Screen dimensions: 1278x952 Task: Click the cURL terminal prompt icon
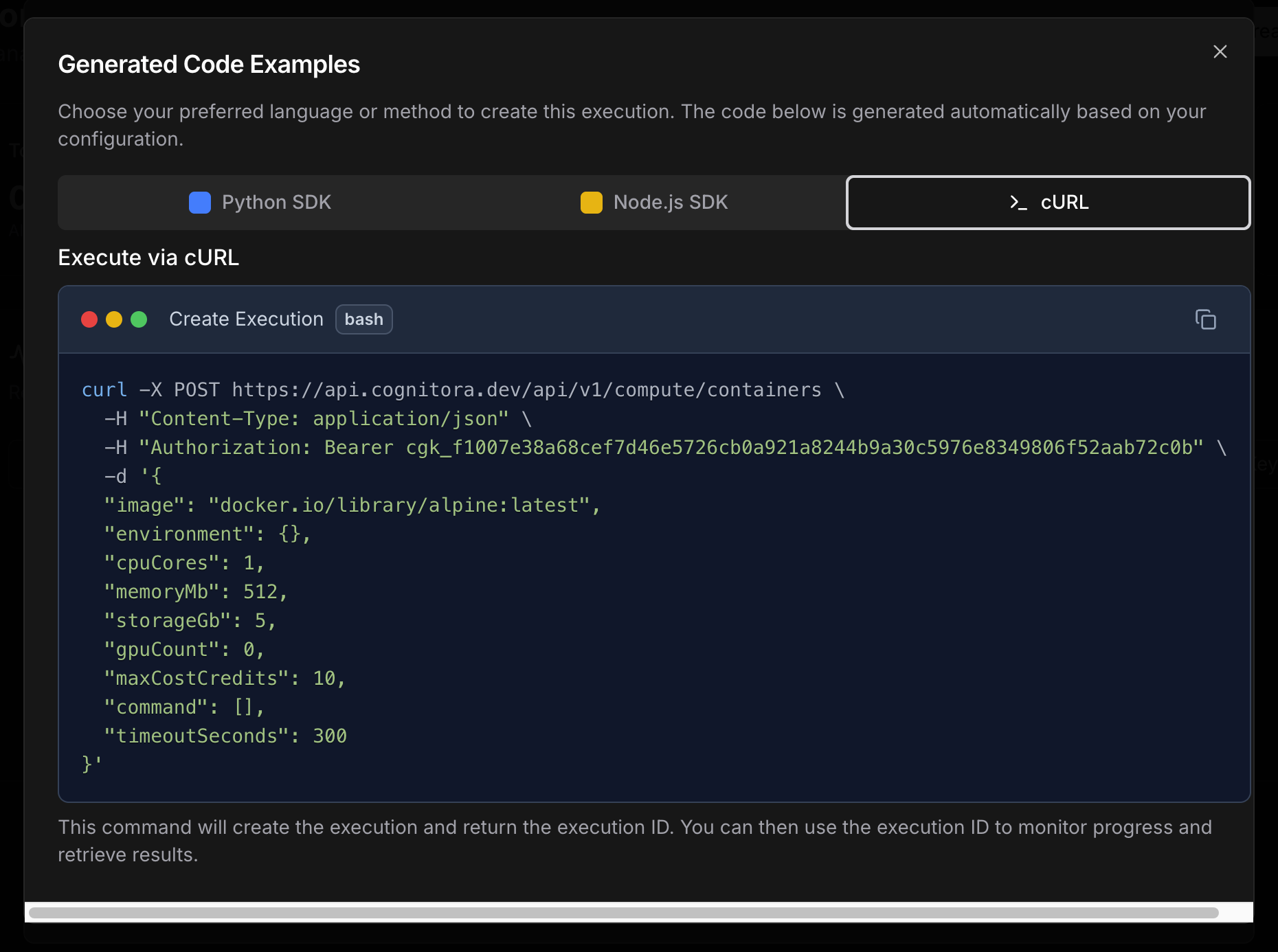click(x=1018, y=203)
